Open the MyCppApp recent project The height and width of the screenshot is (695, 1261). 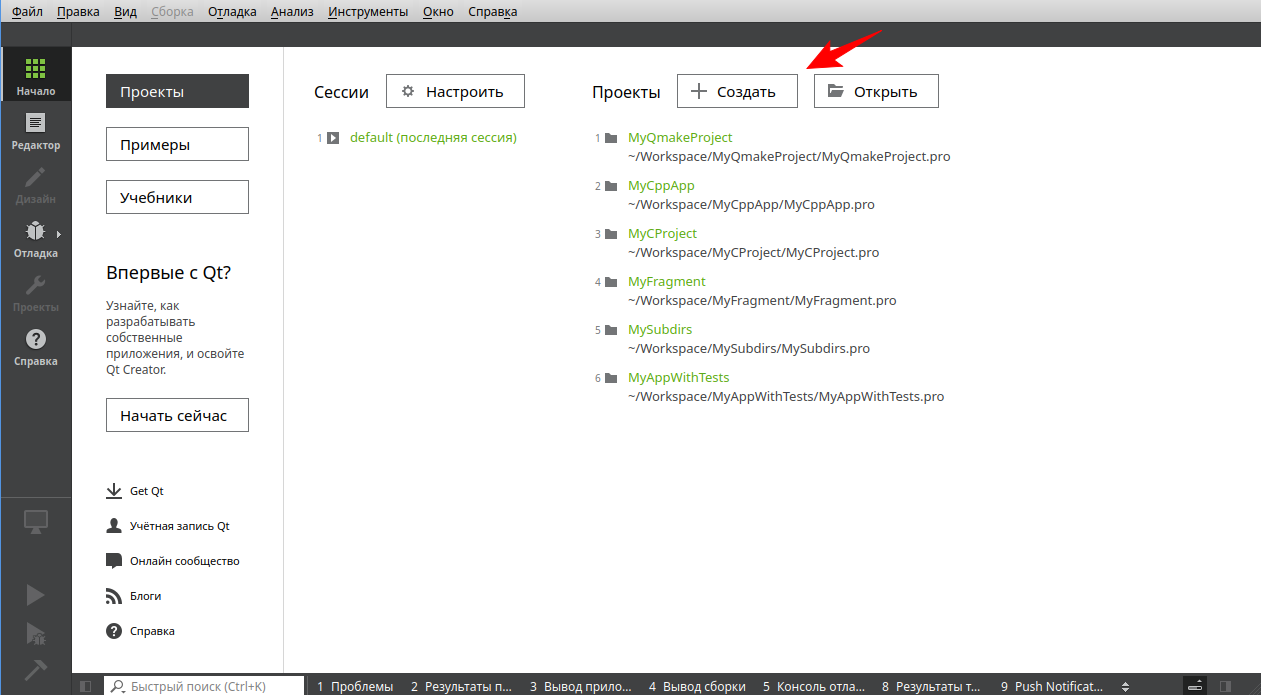pyautogui.click(x=661, y=186)
